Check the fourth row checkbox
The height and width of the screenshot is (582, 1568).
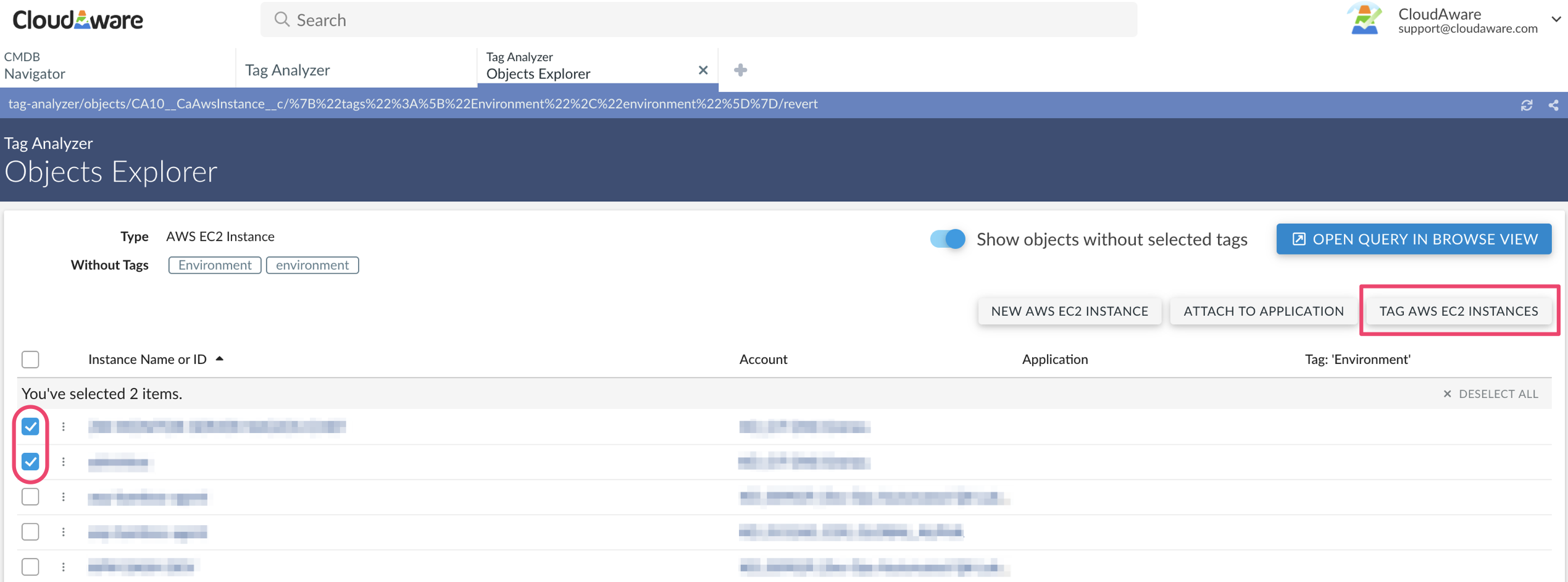pos(30,532)
